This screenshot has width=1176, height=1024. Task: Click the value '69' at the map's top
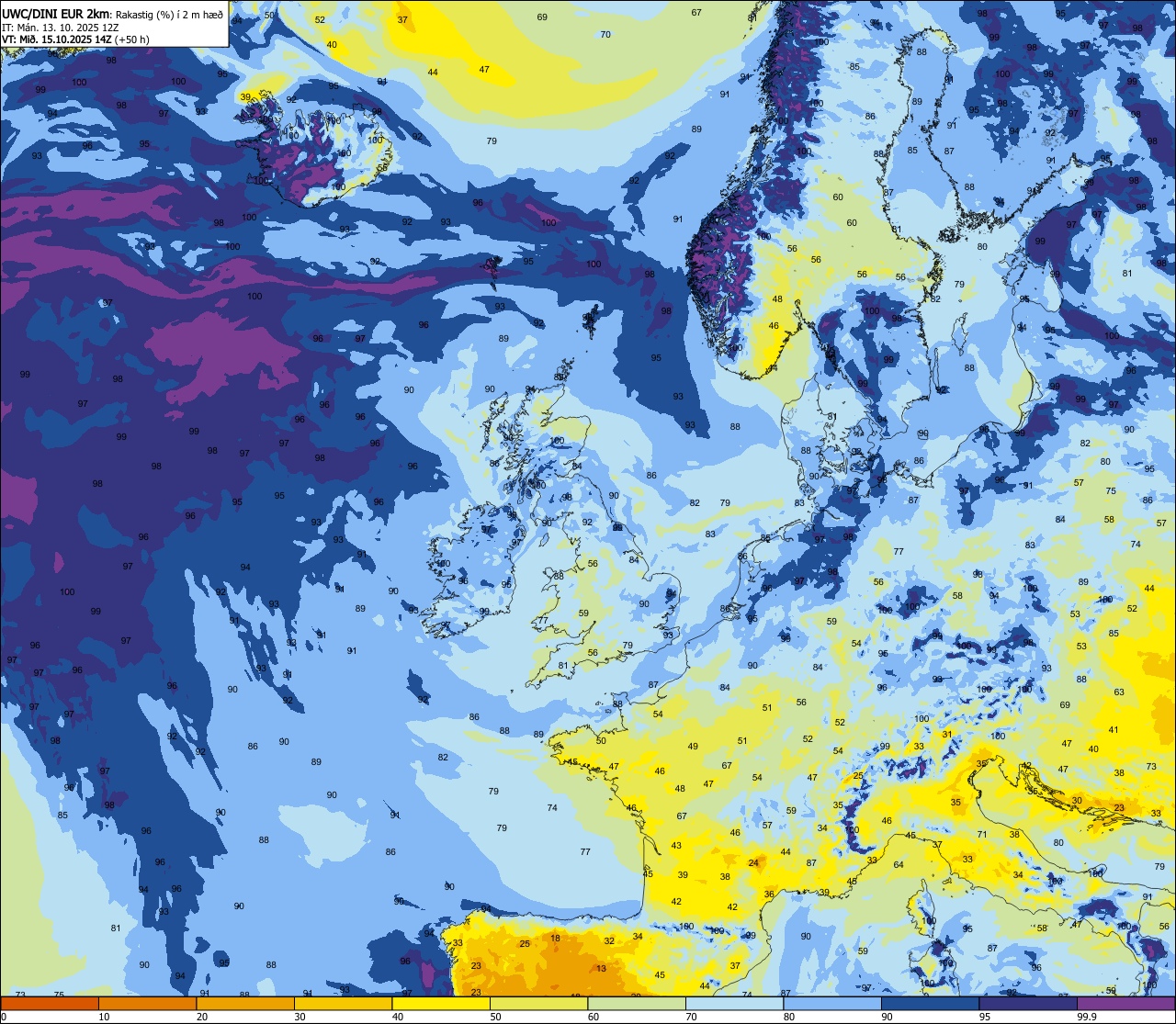(542, 17)
